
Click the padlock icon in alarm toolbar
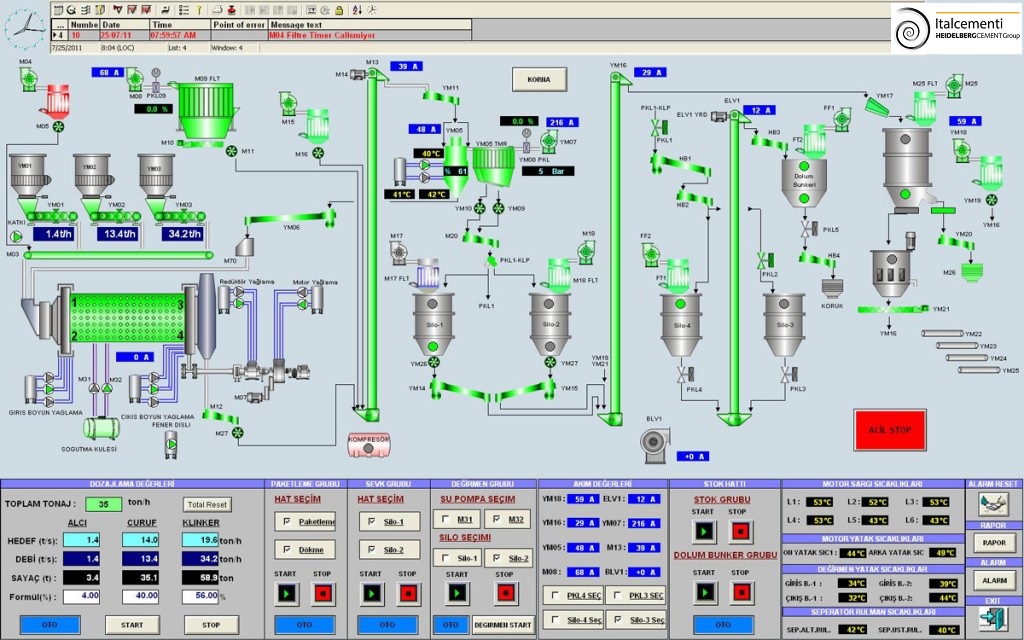339,9
